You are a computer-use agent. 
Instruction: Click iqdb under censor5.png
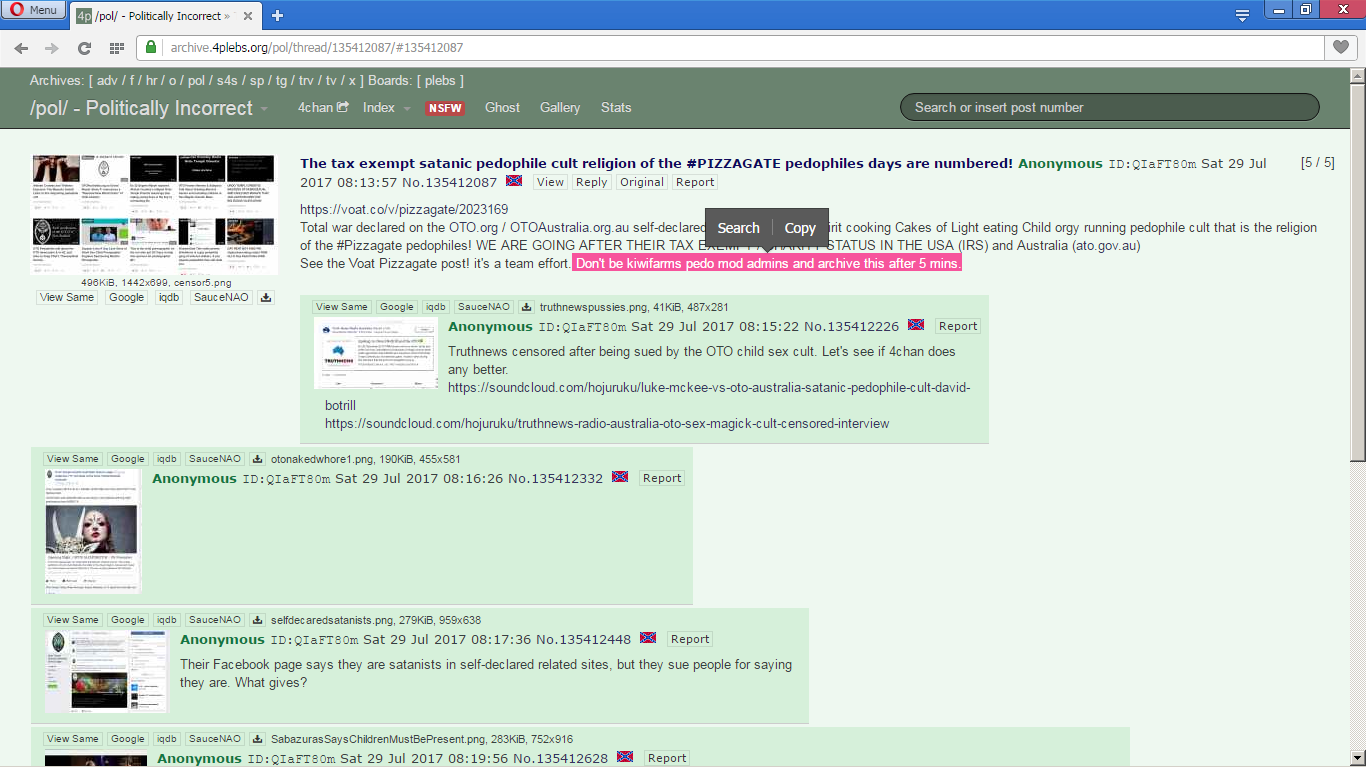coord(169,297)
